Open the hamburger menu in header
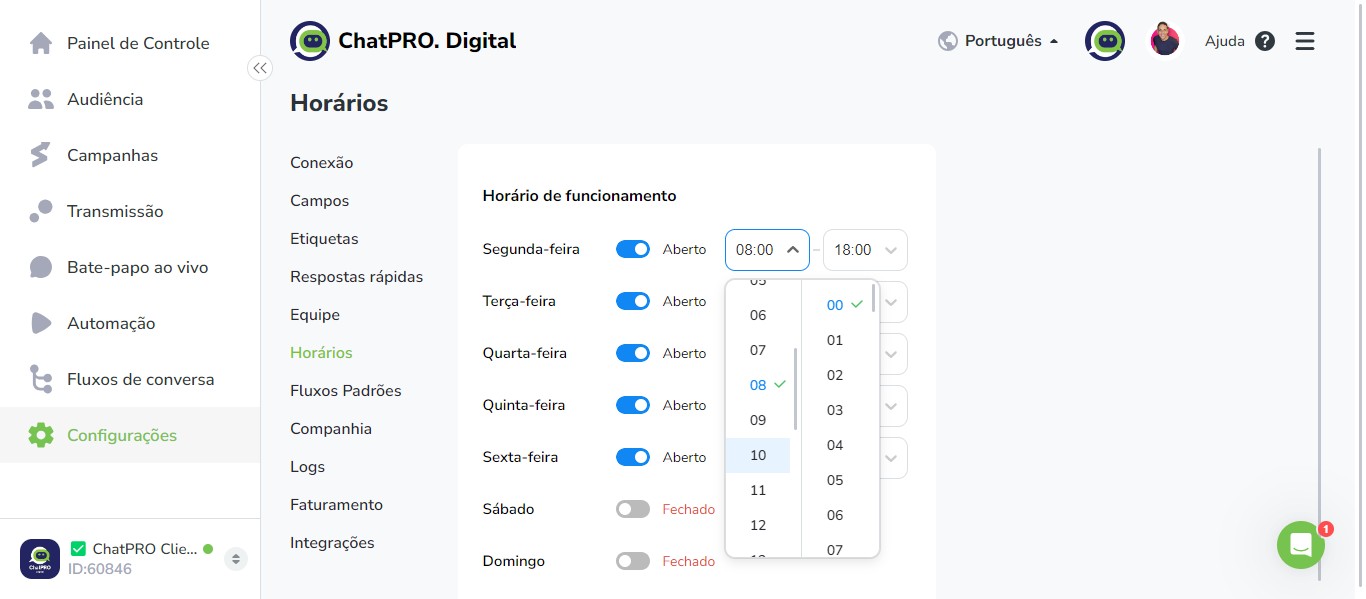 [1305, 41]
